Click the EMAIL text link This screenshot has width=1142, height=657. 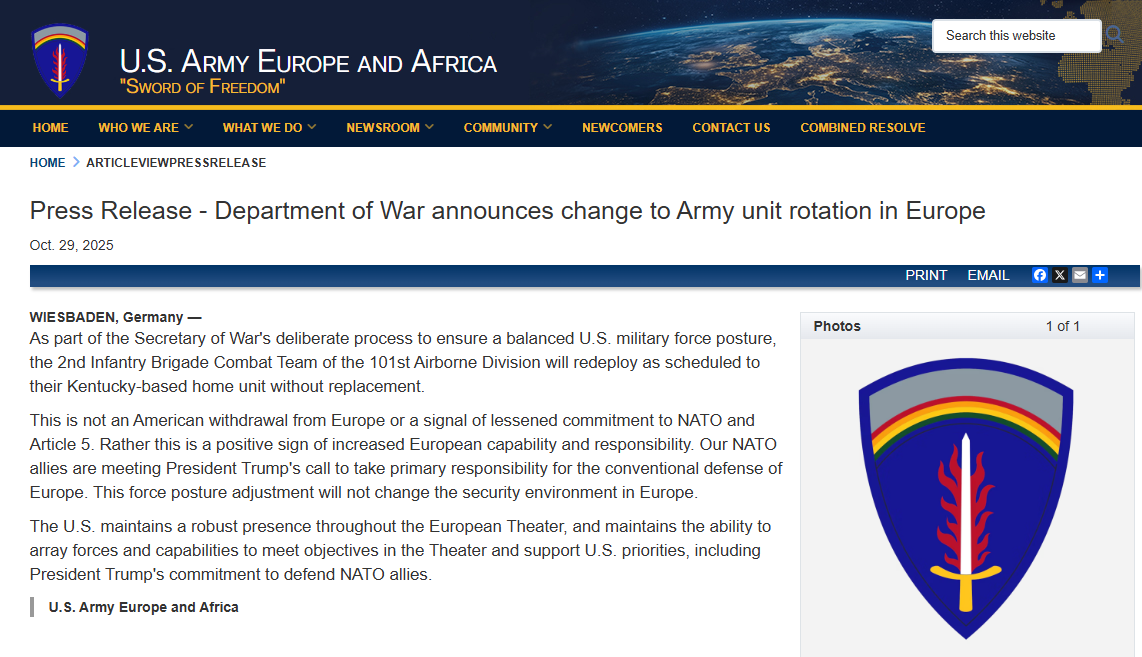(x=988, y=275)
